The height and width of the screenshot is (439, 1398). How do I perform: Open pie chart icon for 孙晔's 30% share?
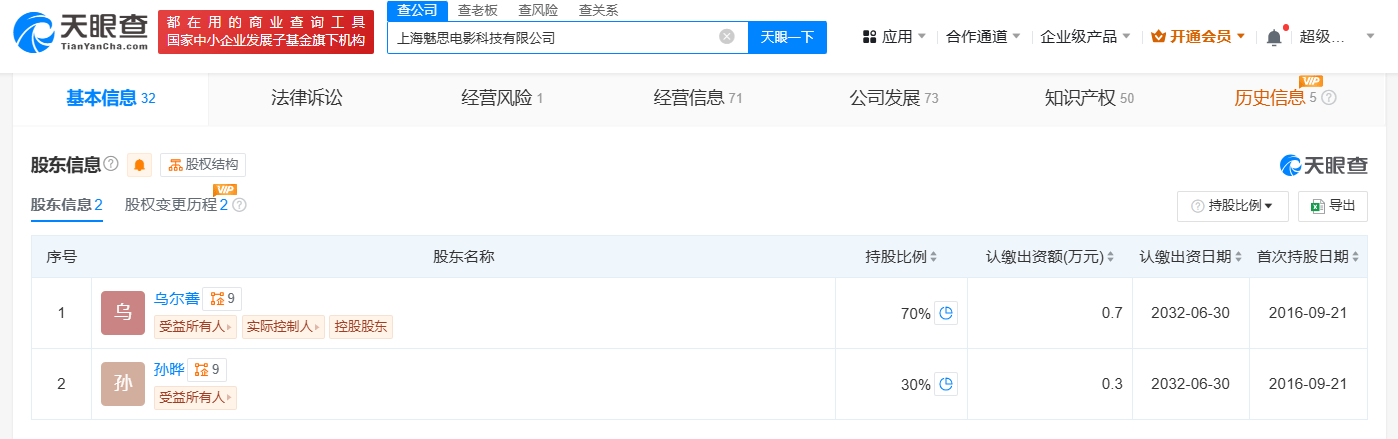pyautogui.click(x=946, y=384)
